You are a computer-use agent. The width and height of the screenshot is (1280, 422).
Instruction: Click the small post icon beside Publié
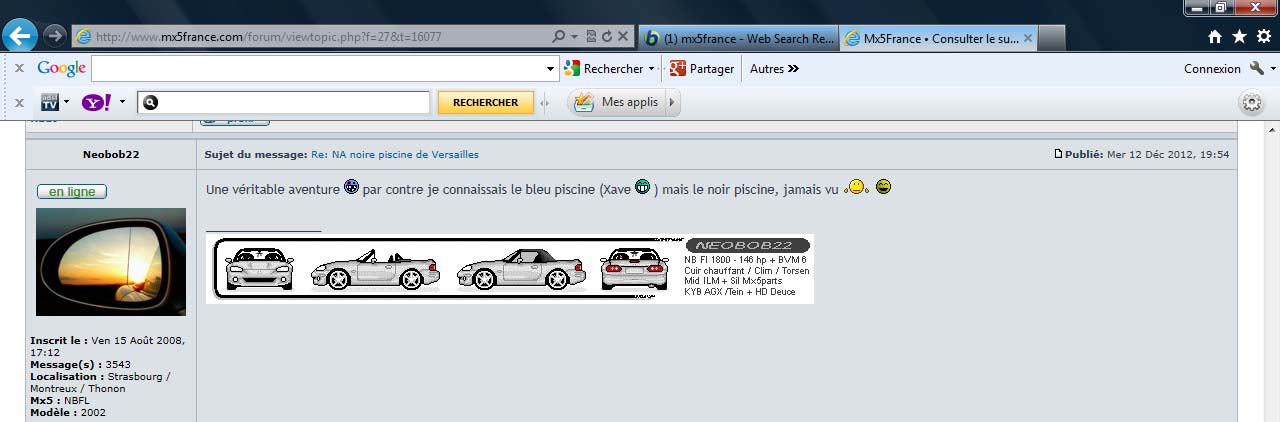tap(1059, 154)
